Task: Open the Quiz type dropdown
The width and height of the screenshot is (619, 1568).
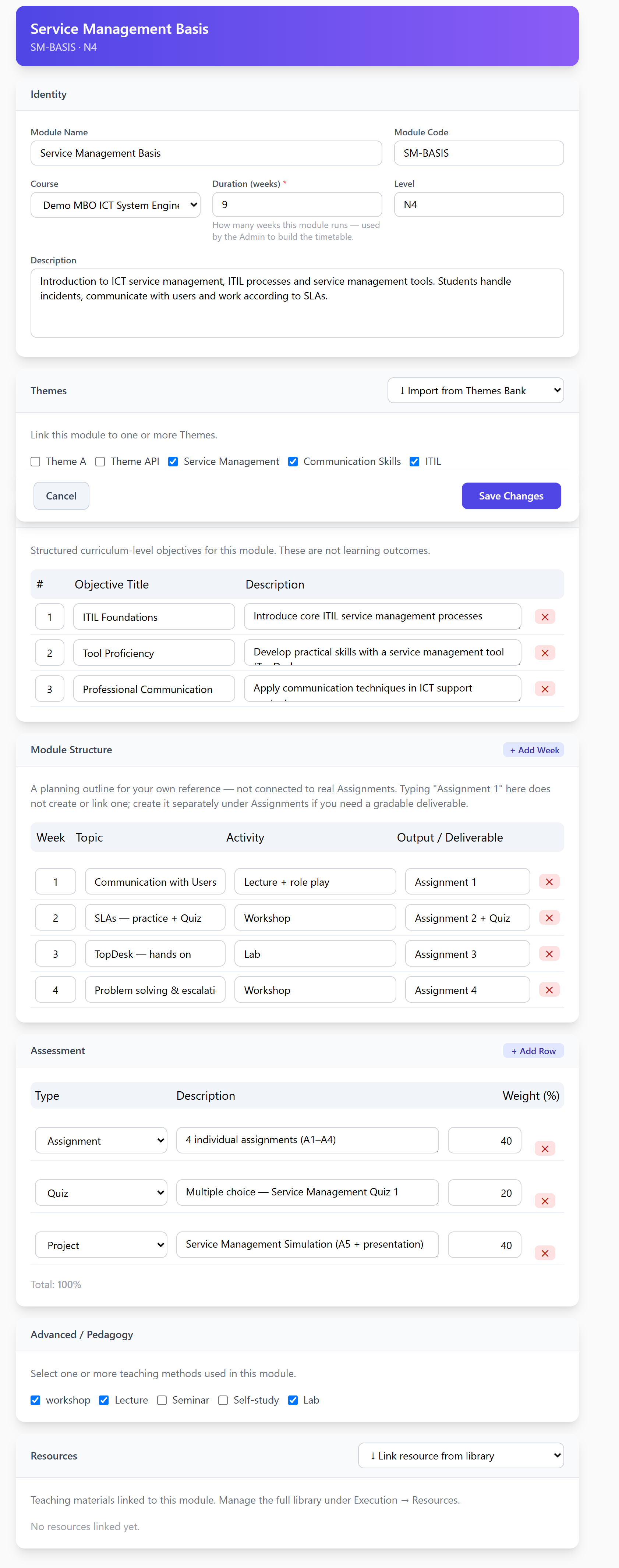Action: pyautogui.click(x=101, y=1192)
